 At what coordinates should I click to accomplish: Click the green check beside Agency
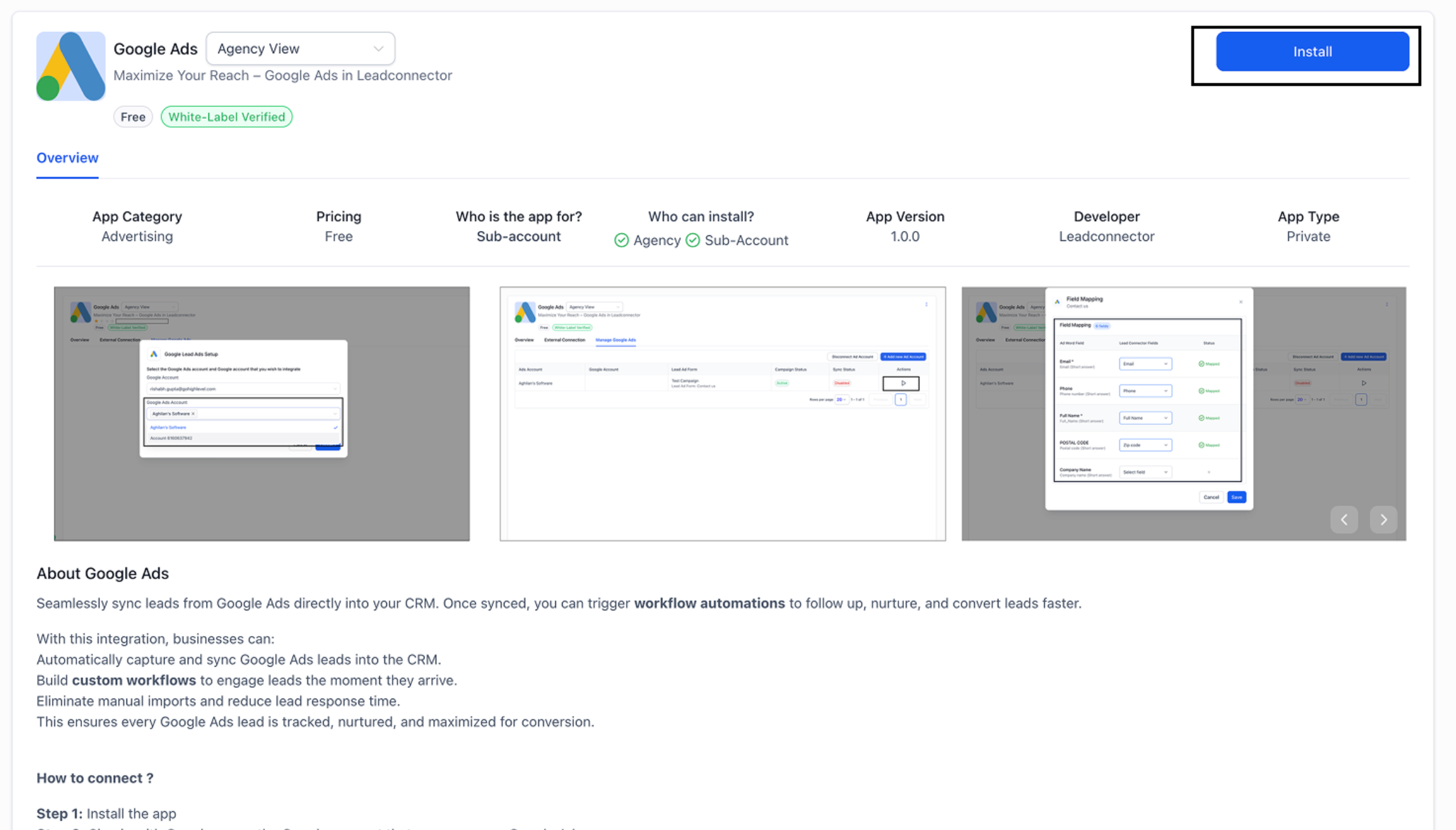click(x=621, y=240)
